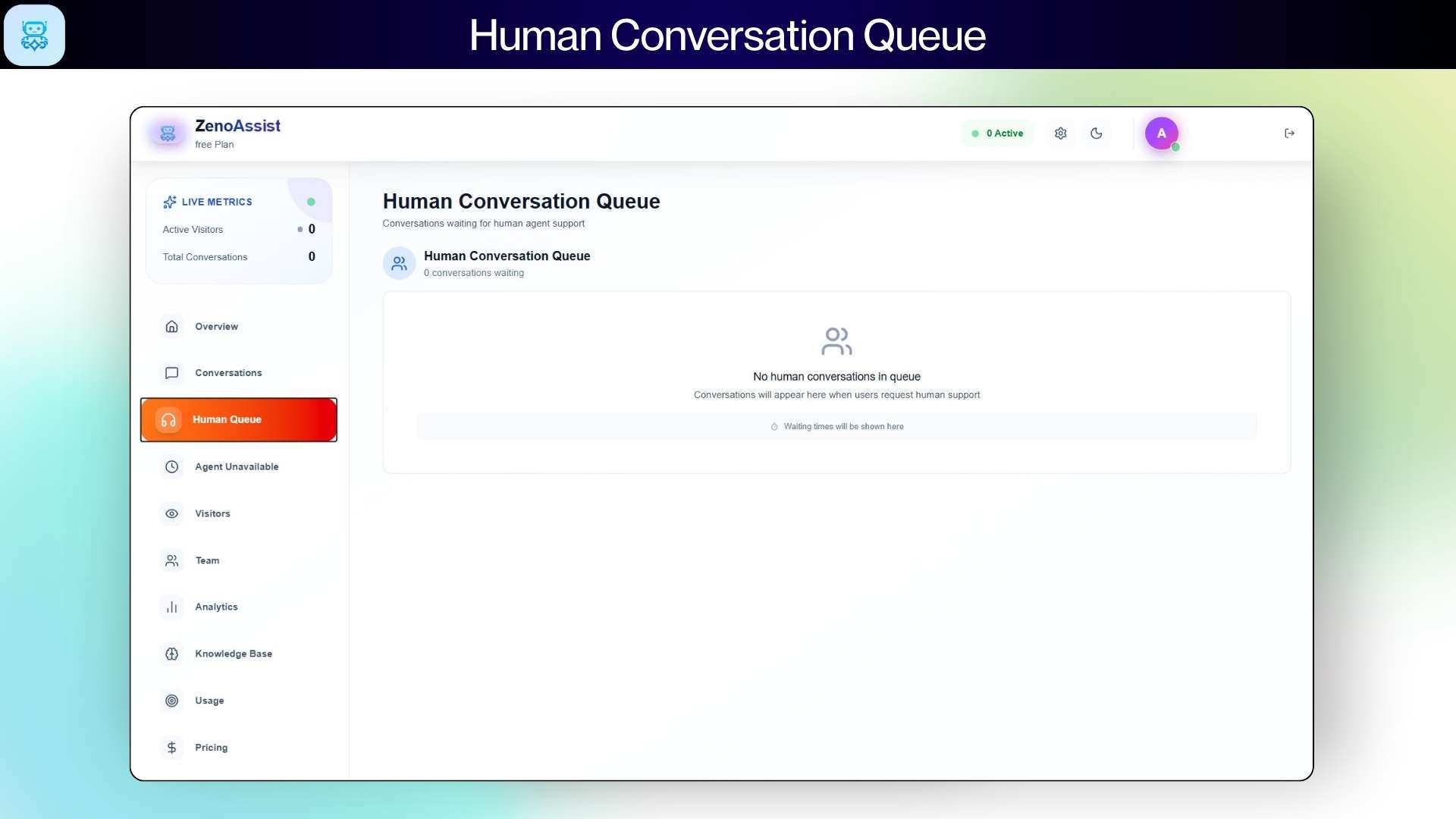Click the Visitors eye icon
This screenshot has width=1456, height=819.
click(171, 513)
